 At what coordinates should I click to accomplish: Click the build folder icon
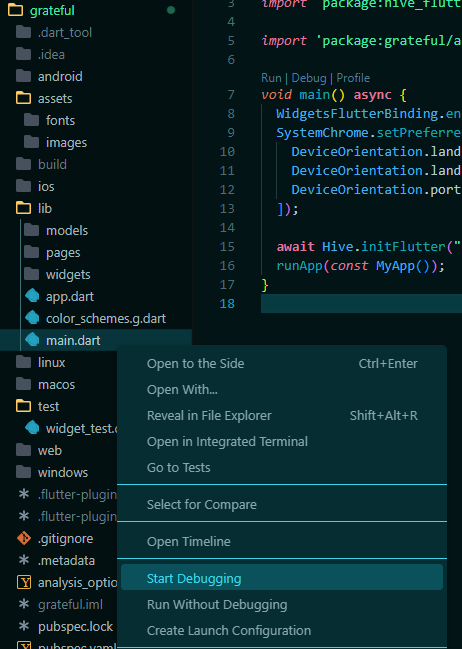(x=23, y=164)
